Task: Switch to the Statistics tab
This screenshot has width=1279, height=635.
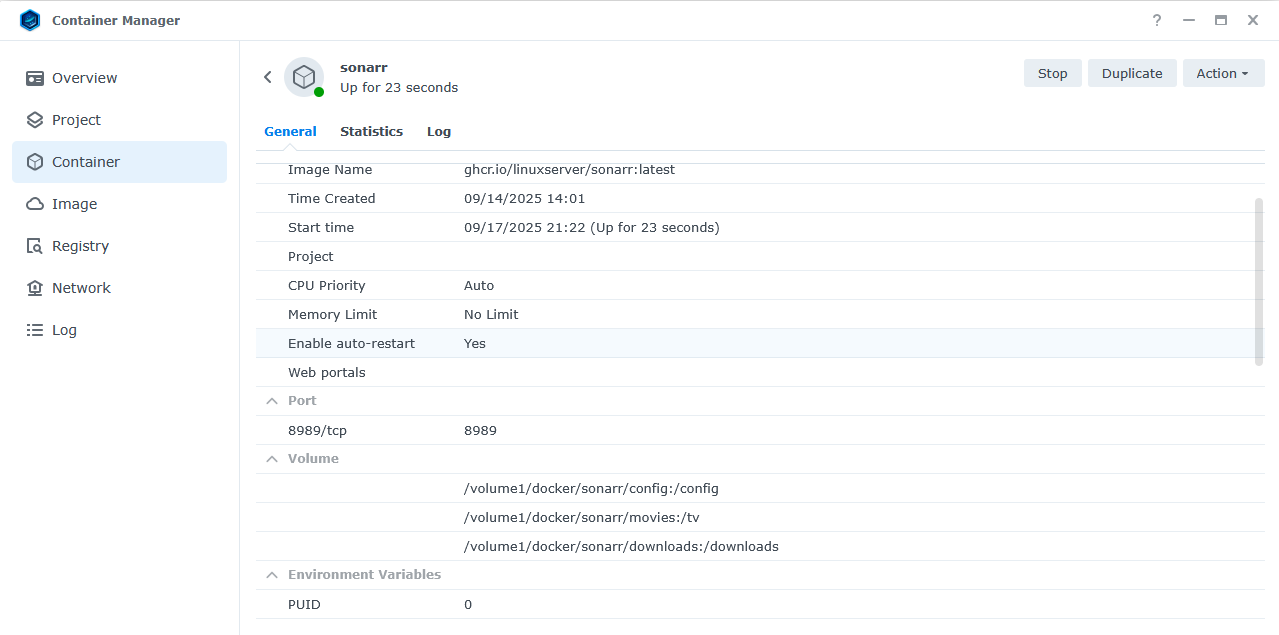Action: tap(371, 131)
